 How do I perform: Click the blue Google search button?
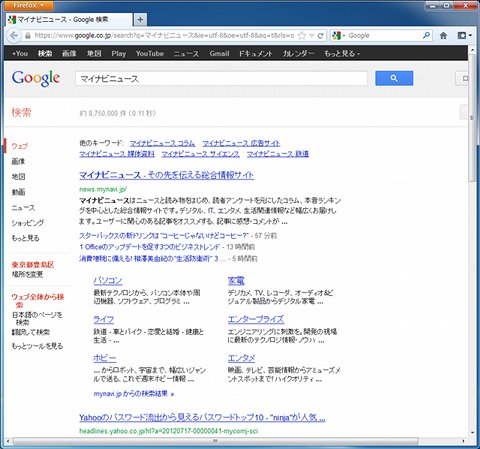coord(394,78)
